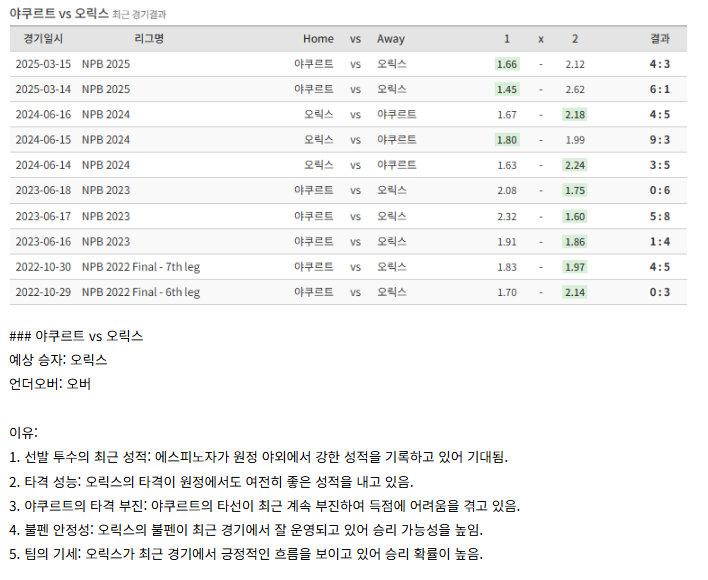Click highlighted odds 2.14

coord(575,292)
